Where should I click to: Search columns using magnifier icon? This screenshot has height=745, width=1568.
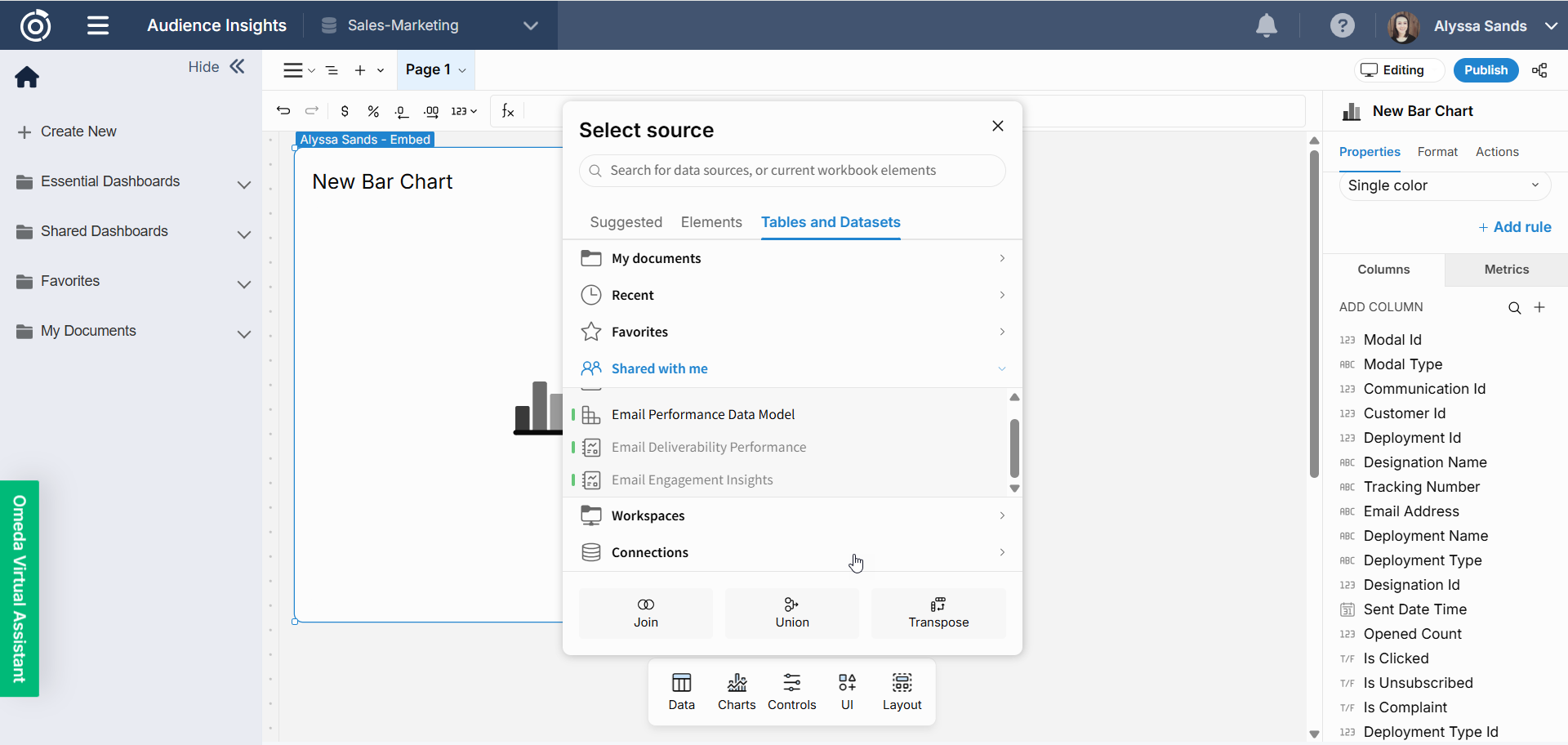point(1514,308)
